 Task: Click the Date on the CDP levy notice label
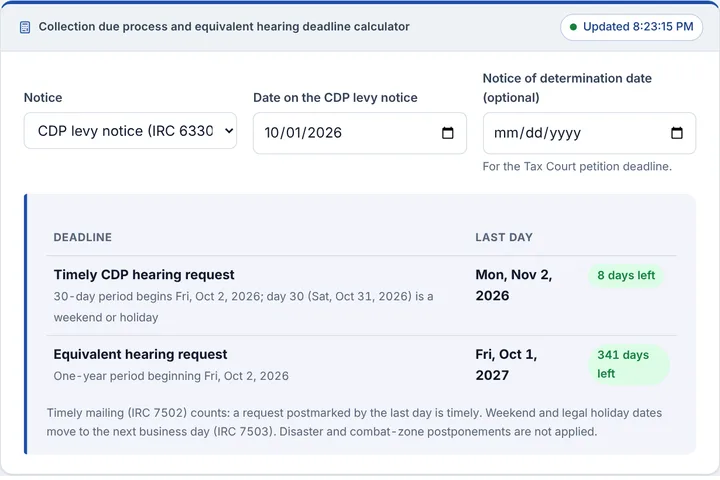click(335, 98)
